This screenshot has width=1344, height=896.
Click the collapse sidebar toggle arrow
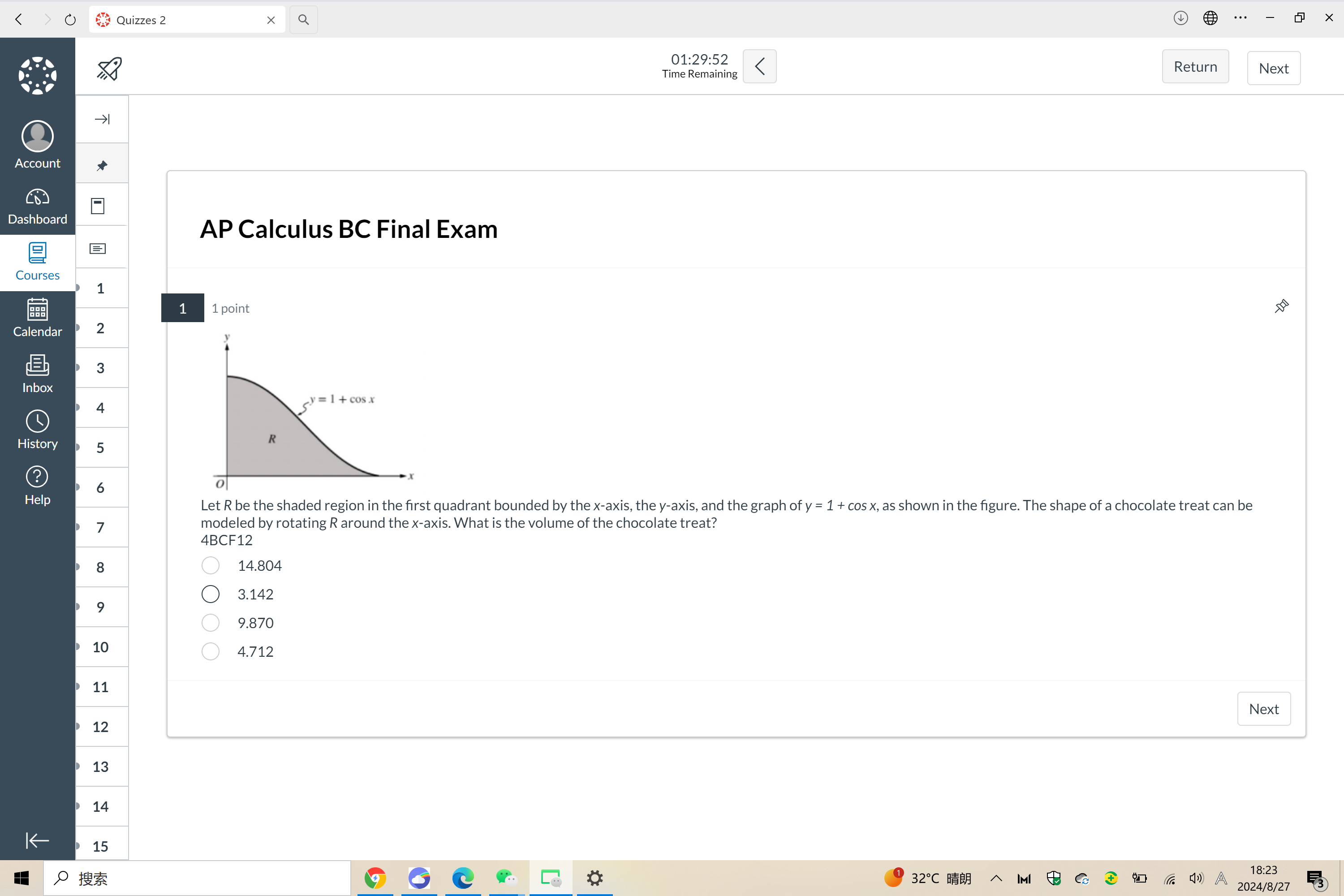103,119
